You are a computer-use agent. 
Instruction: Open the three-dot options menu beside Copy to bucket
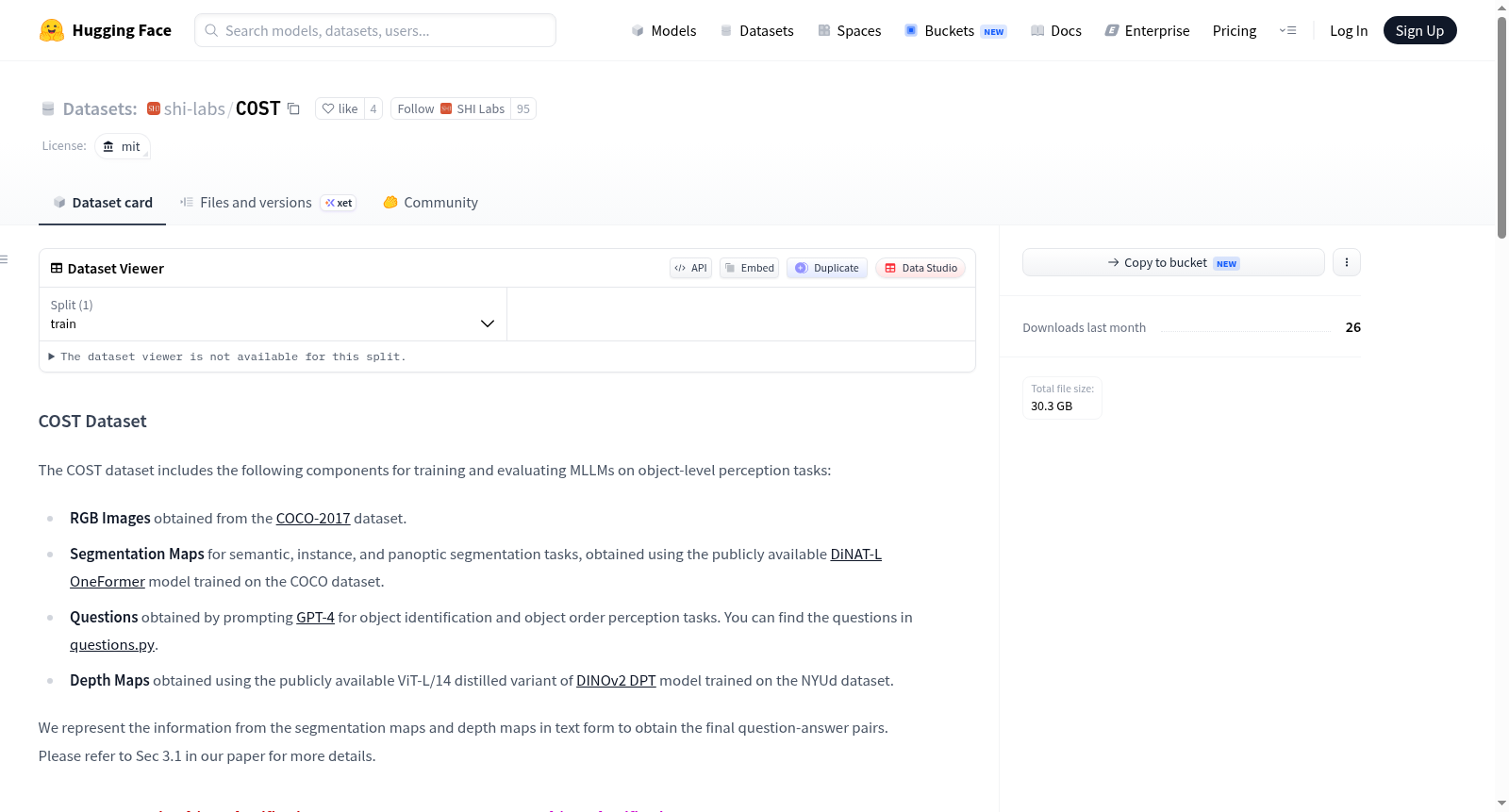[1347, 262]
